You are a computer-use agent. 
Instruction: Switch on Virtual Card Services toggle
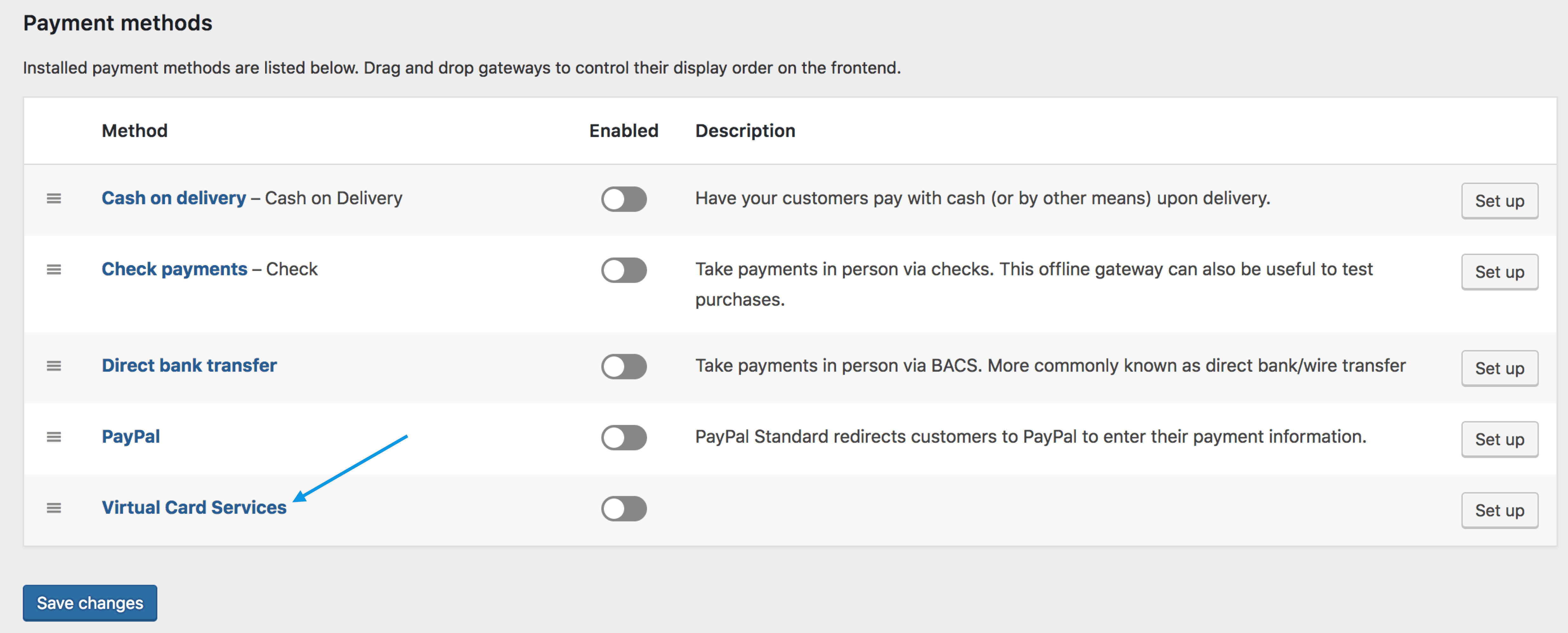[624, 509]
